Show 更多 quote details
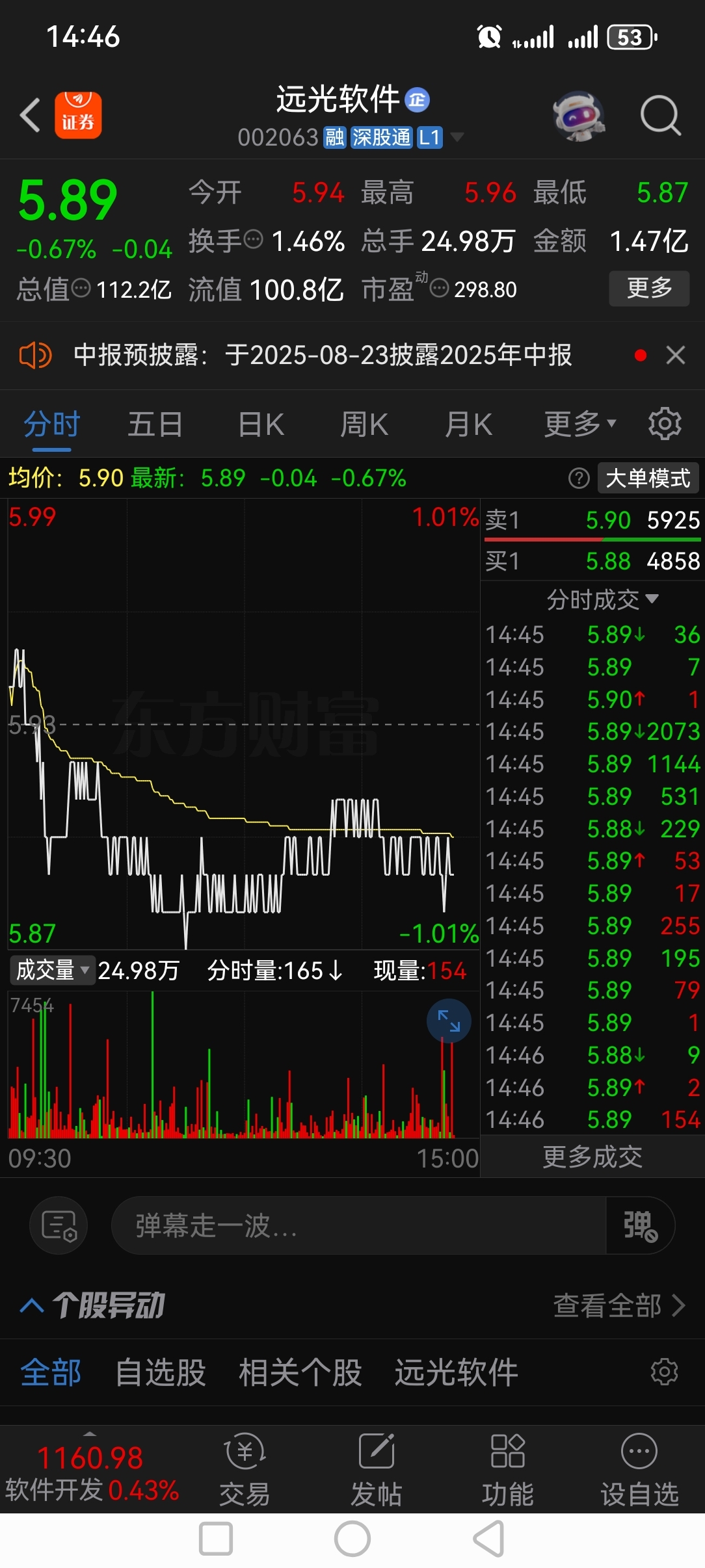This screenshot has height=1568, width=705. (649, 288)
